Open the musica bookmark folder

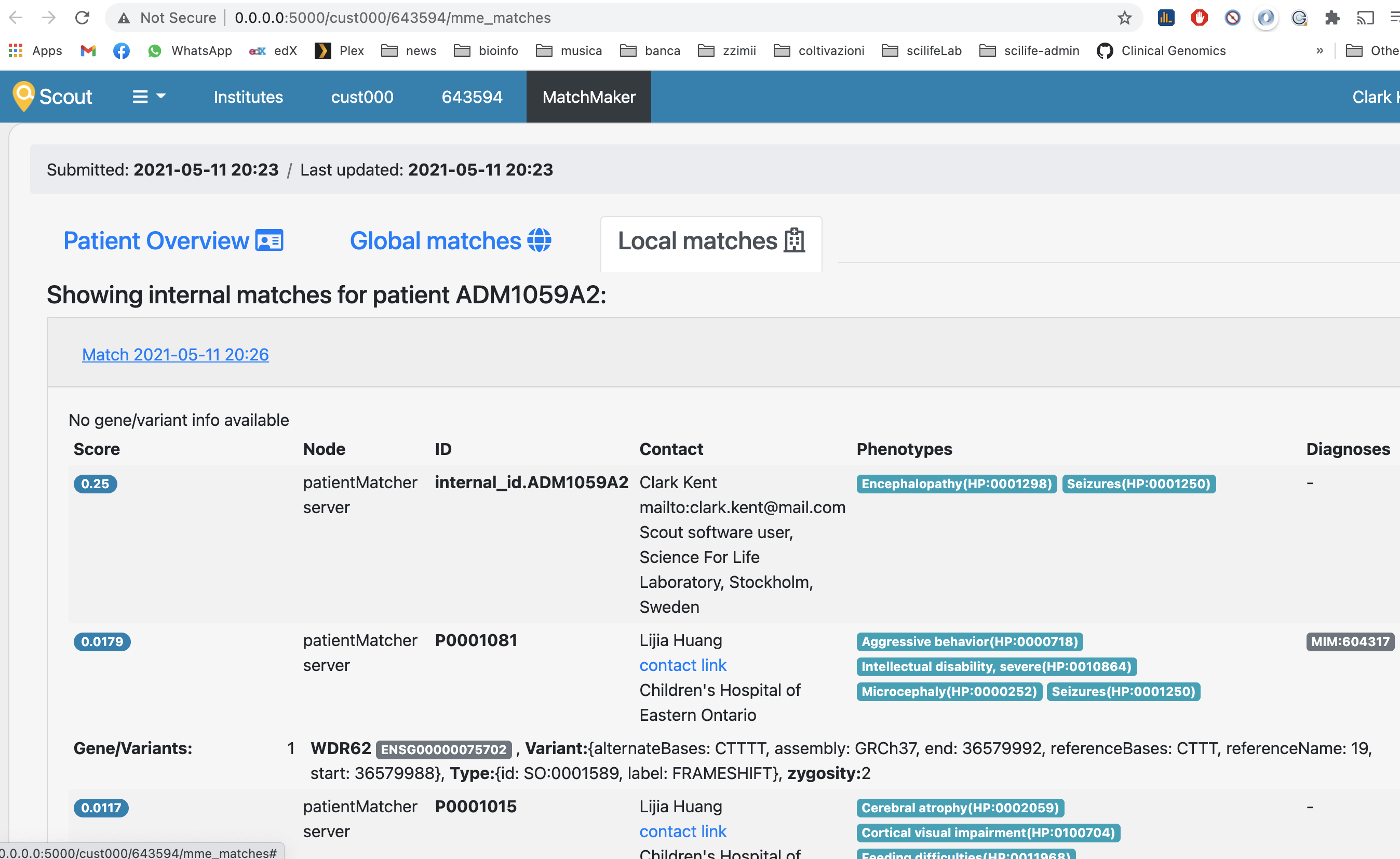click(569, 50)
